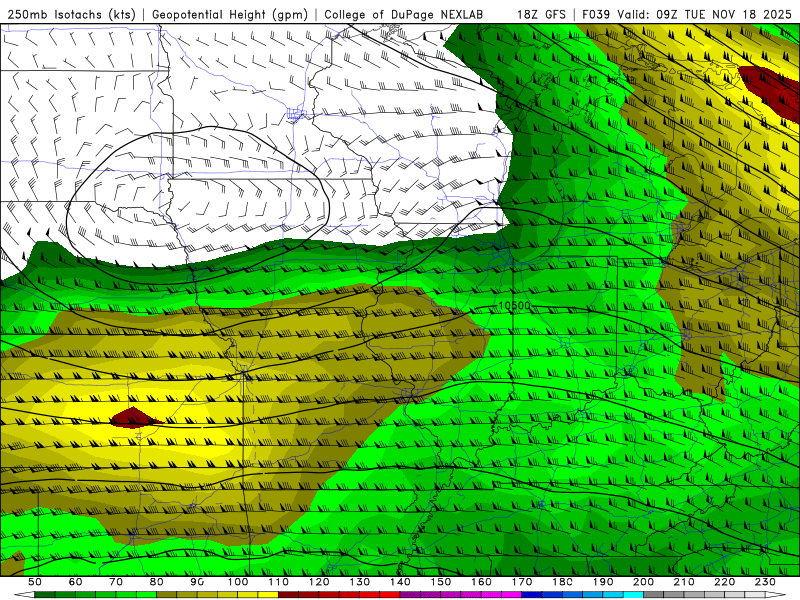Click the "100" color scale label
Screen dimensions: 800x600
coord(238,582)
